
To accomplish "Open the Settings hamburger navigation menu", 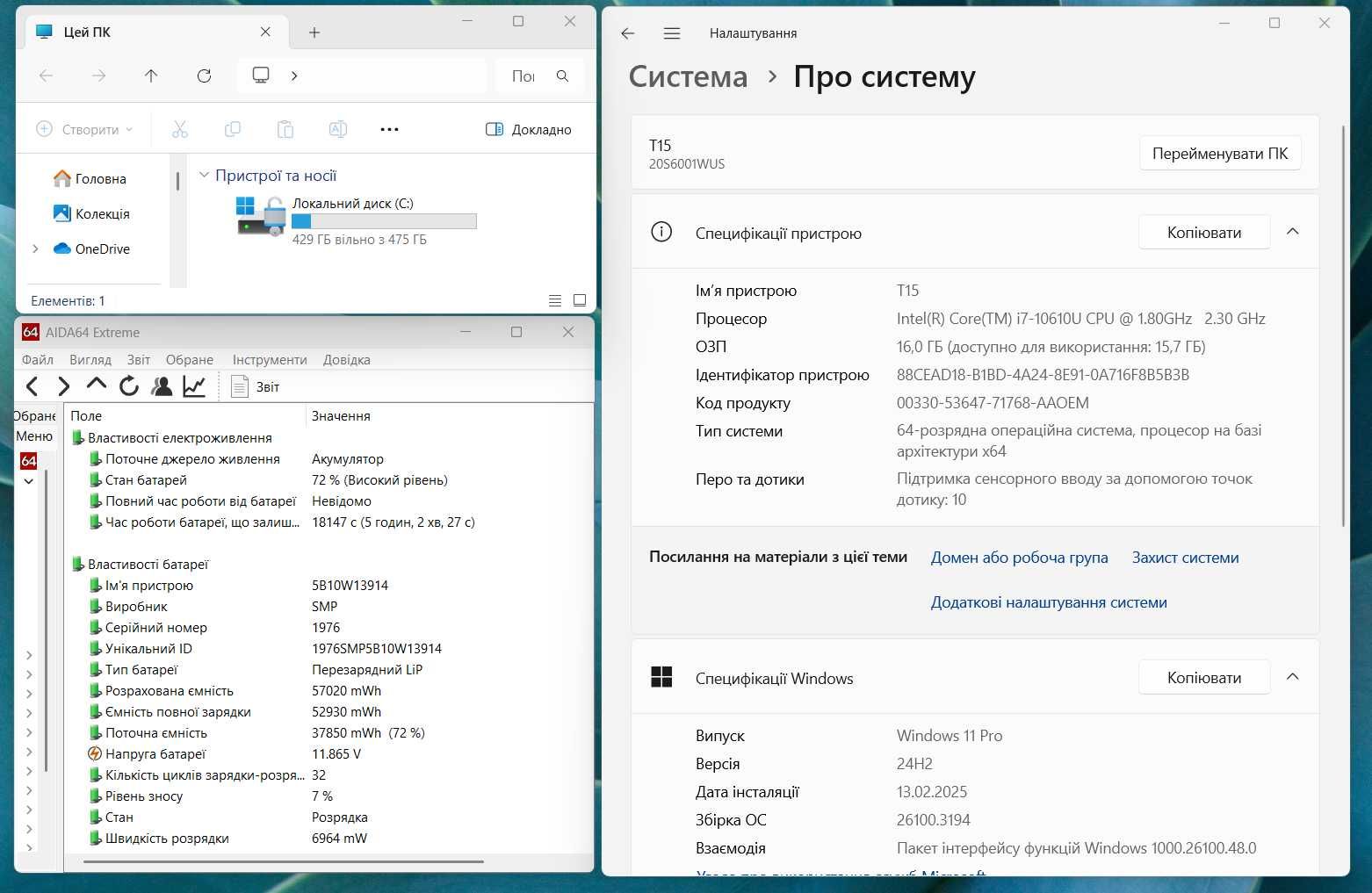I will tap(672, 33).
